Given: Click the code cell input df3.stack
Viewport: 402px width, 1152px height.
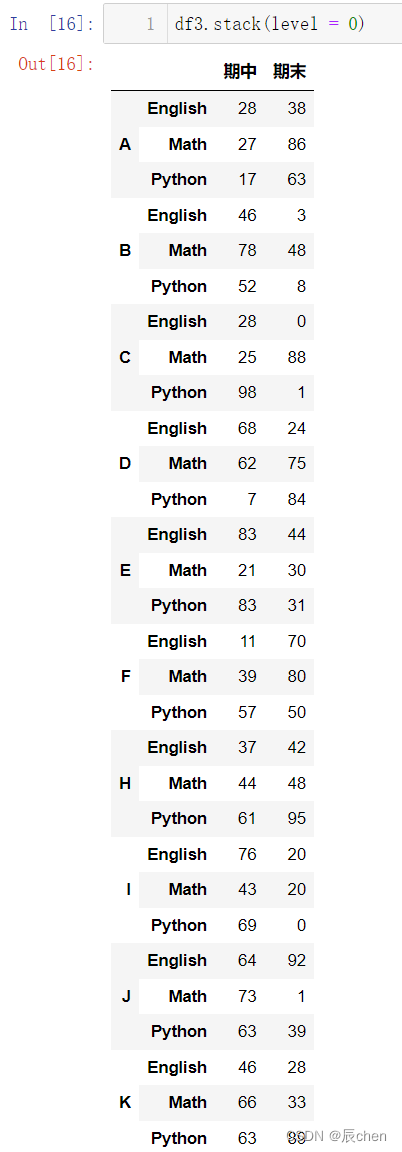Looking at the screenshot, I should click(x=269, y=24).
